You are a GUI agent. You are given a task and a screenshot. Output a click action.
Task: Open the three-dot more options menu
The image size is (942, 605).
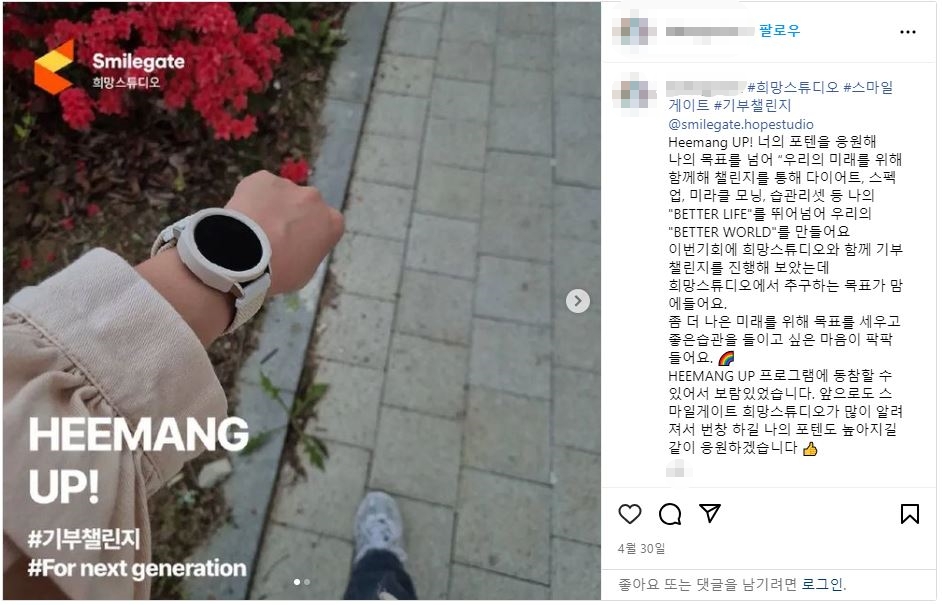point(908,32)
